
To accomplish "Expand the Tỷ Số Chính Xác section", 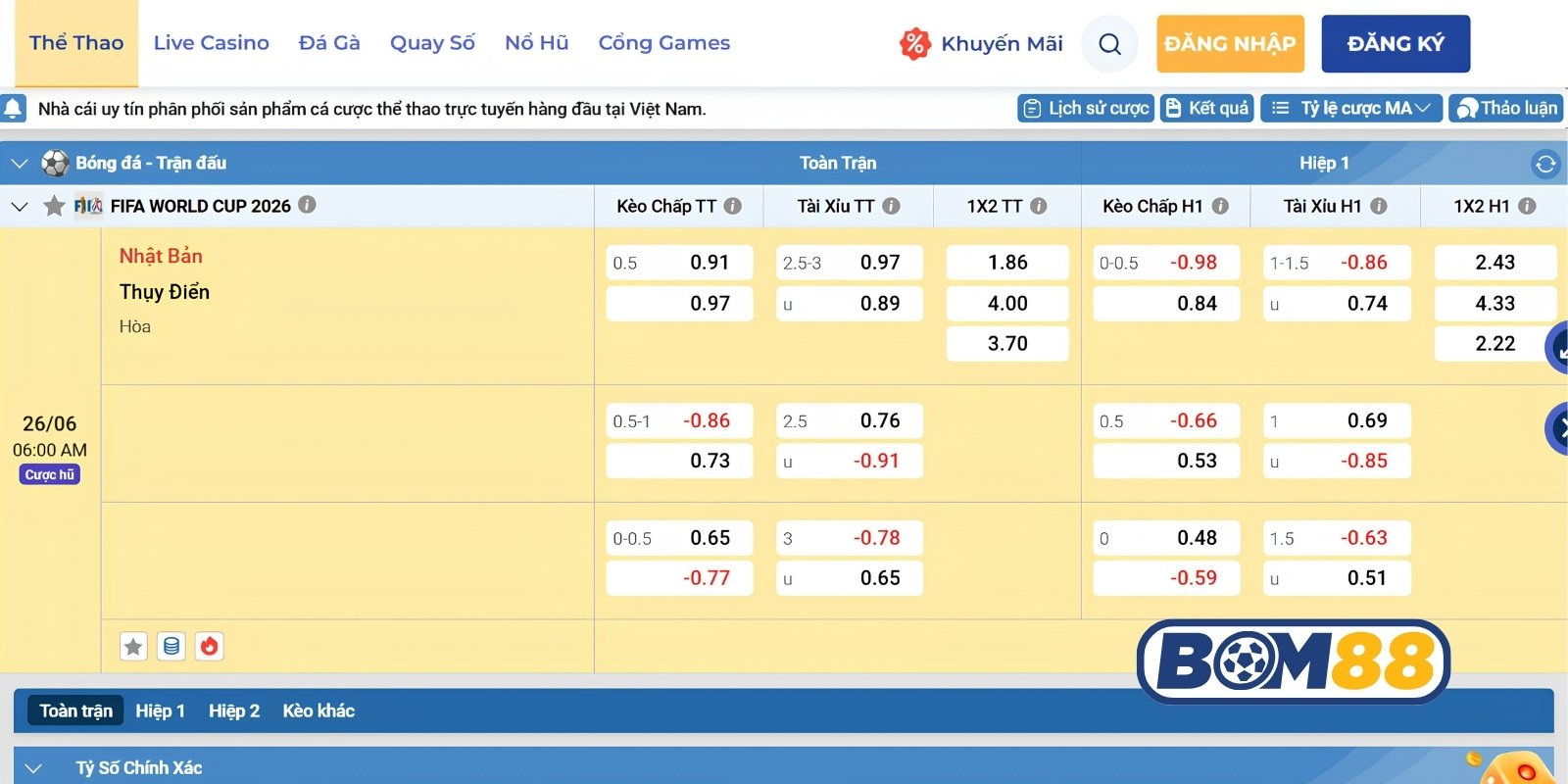I will click(33, 768).
